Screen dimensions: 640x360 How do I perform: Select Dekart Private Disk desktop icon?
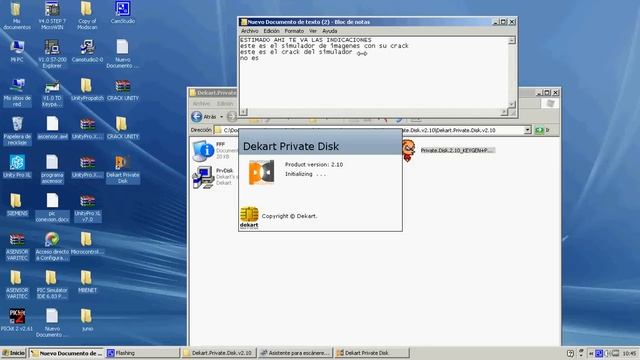click(122, 169)
